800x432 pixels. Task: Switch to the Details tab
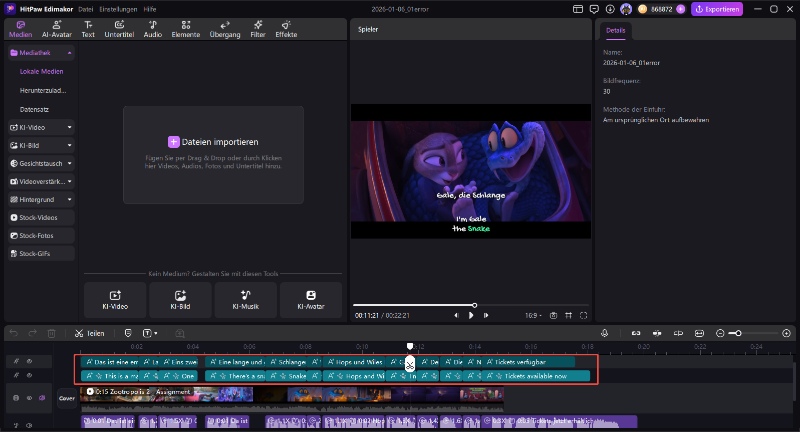[615, 30]
